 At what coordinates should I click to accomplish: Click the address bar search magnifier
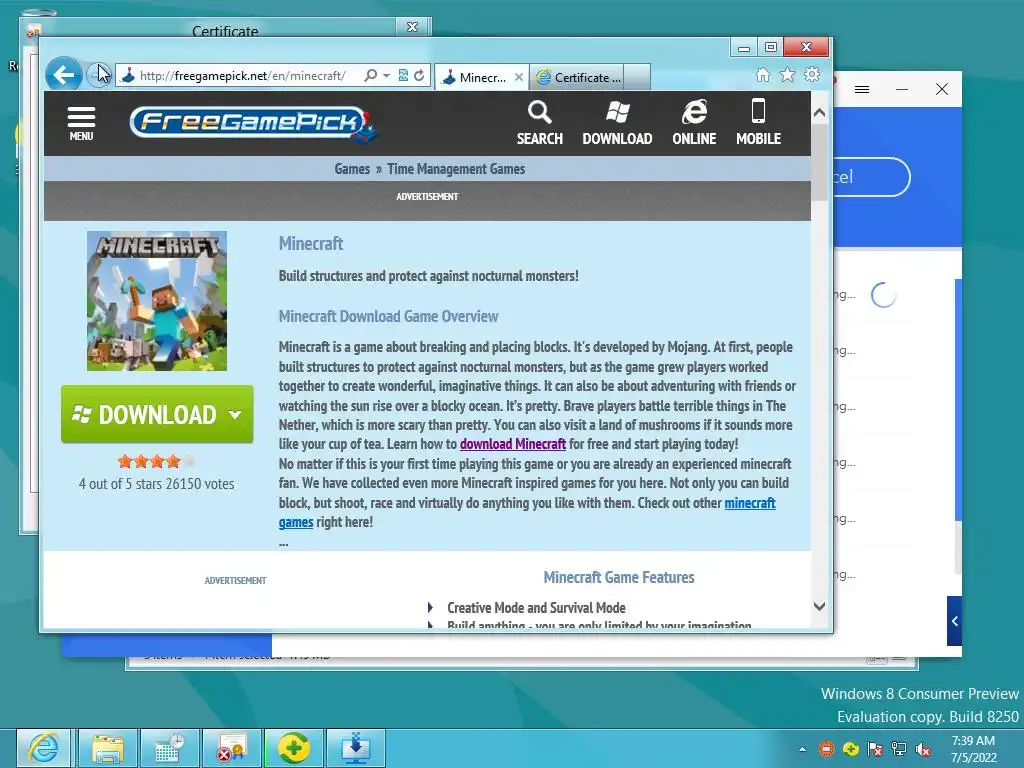[370, 76]
